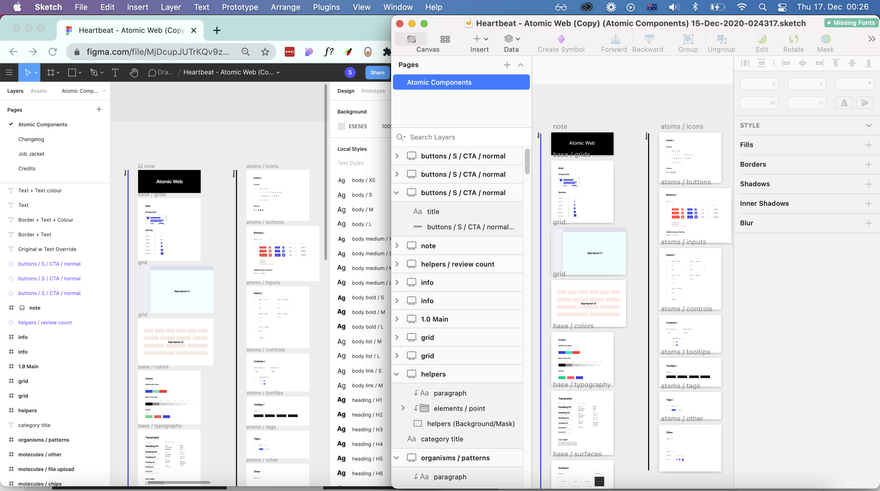
Task: Click the f? font extension icon
Action: tap(329, 52)
